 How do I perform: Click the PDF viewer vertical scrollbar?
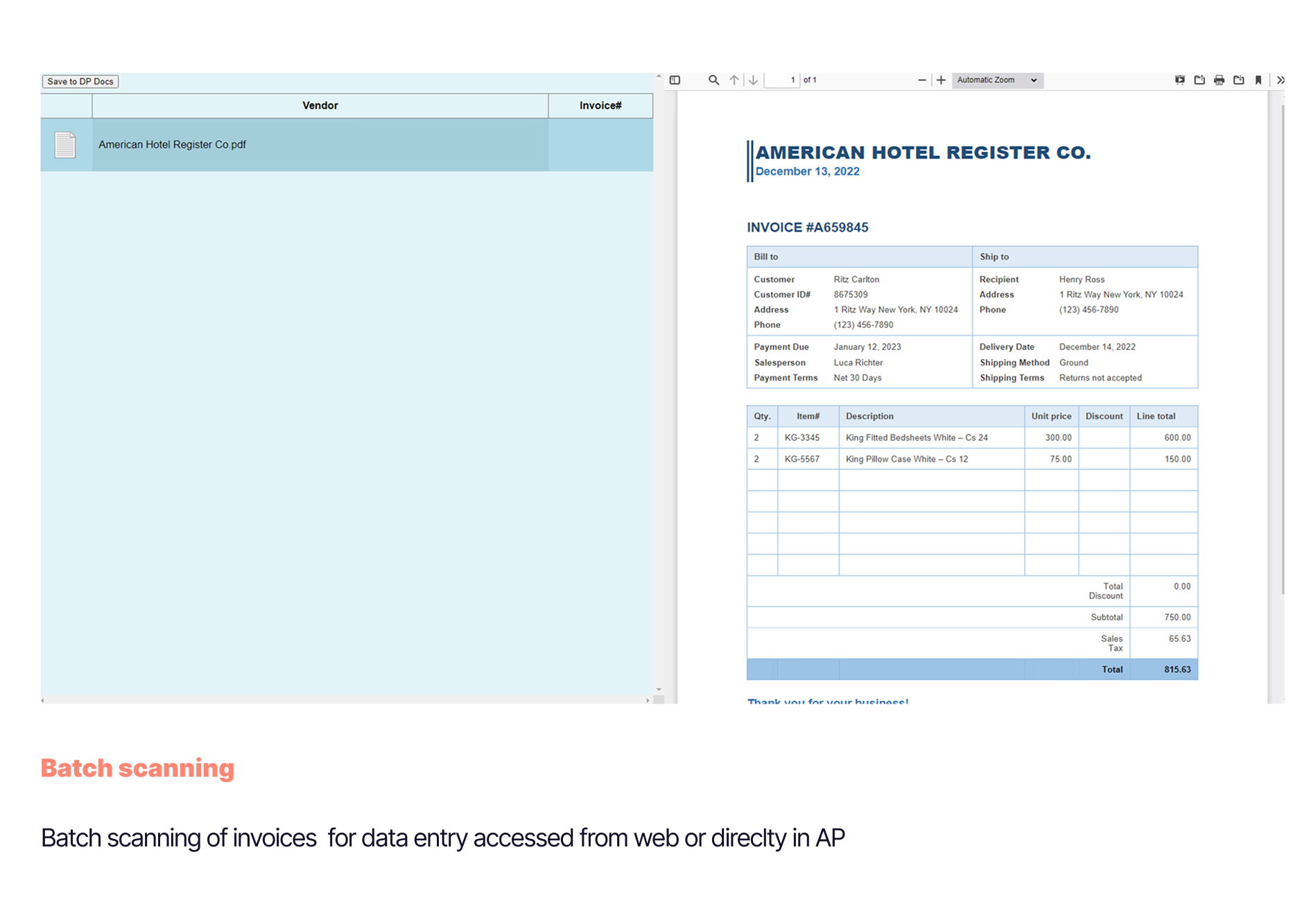(1282, 347)
